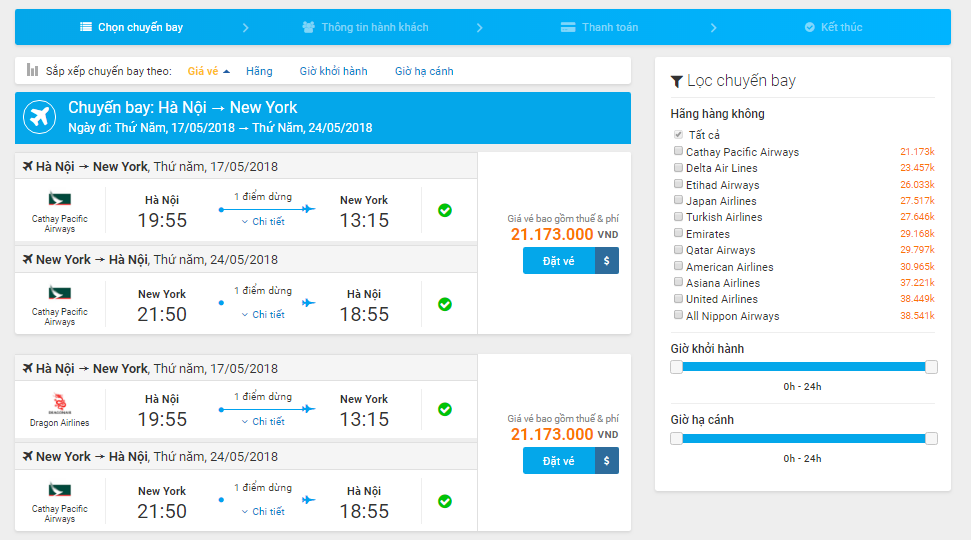
Task: Click the 23.457k Delta price
Action: point(917,168)
